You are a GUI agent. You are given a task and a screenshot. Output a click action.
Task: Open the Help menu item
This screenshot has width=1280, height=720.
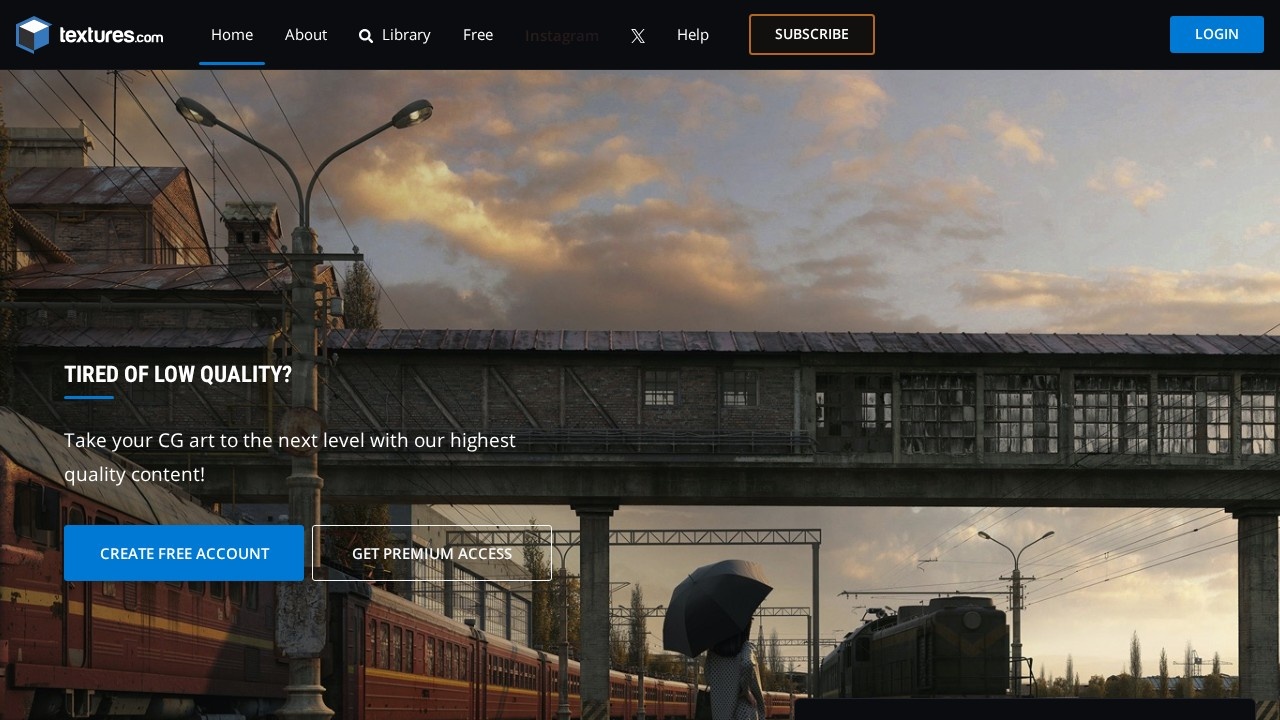(x=693, y=35)
